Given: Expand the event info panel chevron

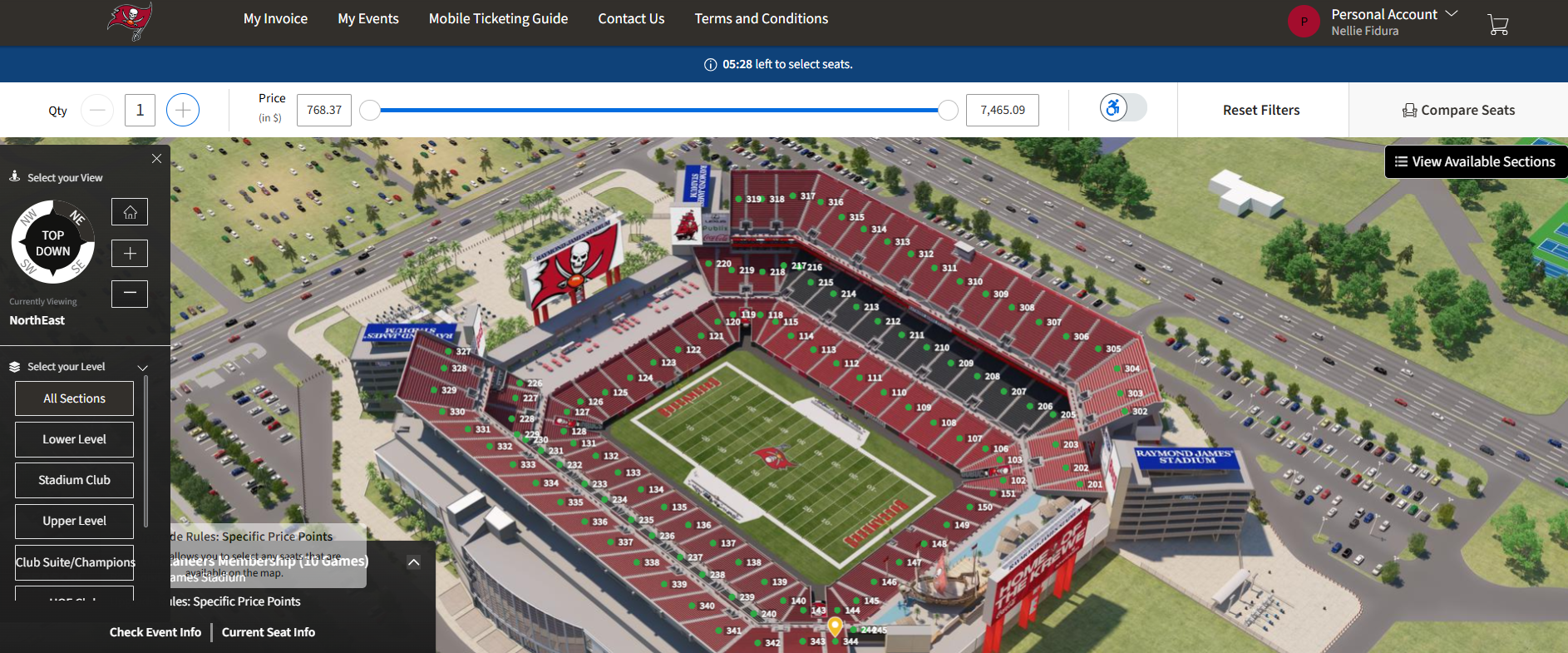Looking at the screenshot, I should point(413,562).
